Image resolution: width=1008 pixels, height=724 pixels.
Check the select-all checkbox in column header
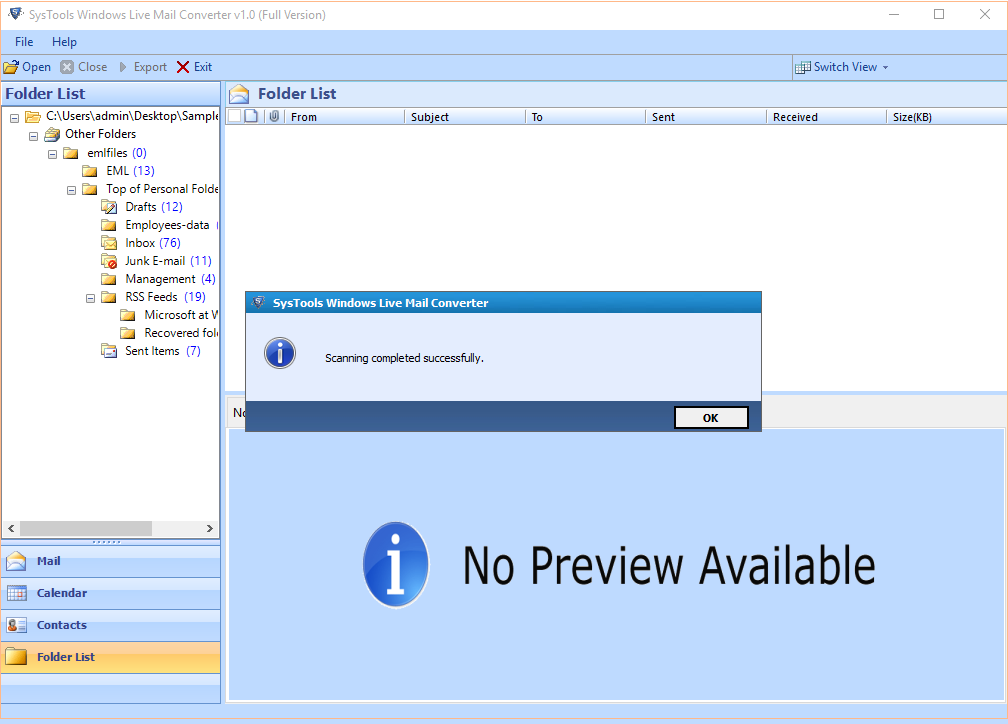tap(235, 116)
